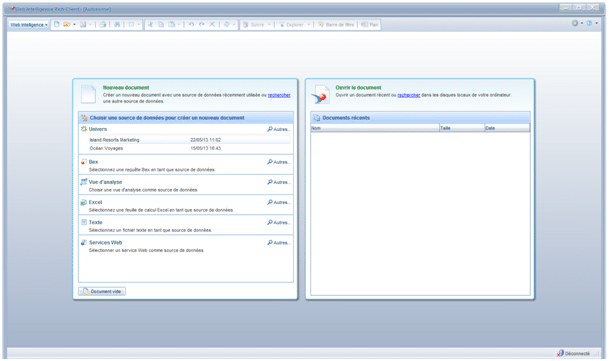Click the Cut scissors toolbar icon
The height and width of the screenshot is (361, 609).
pyautogui.click(x=150, y=24)
